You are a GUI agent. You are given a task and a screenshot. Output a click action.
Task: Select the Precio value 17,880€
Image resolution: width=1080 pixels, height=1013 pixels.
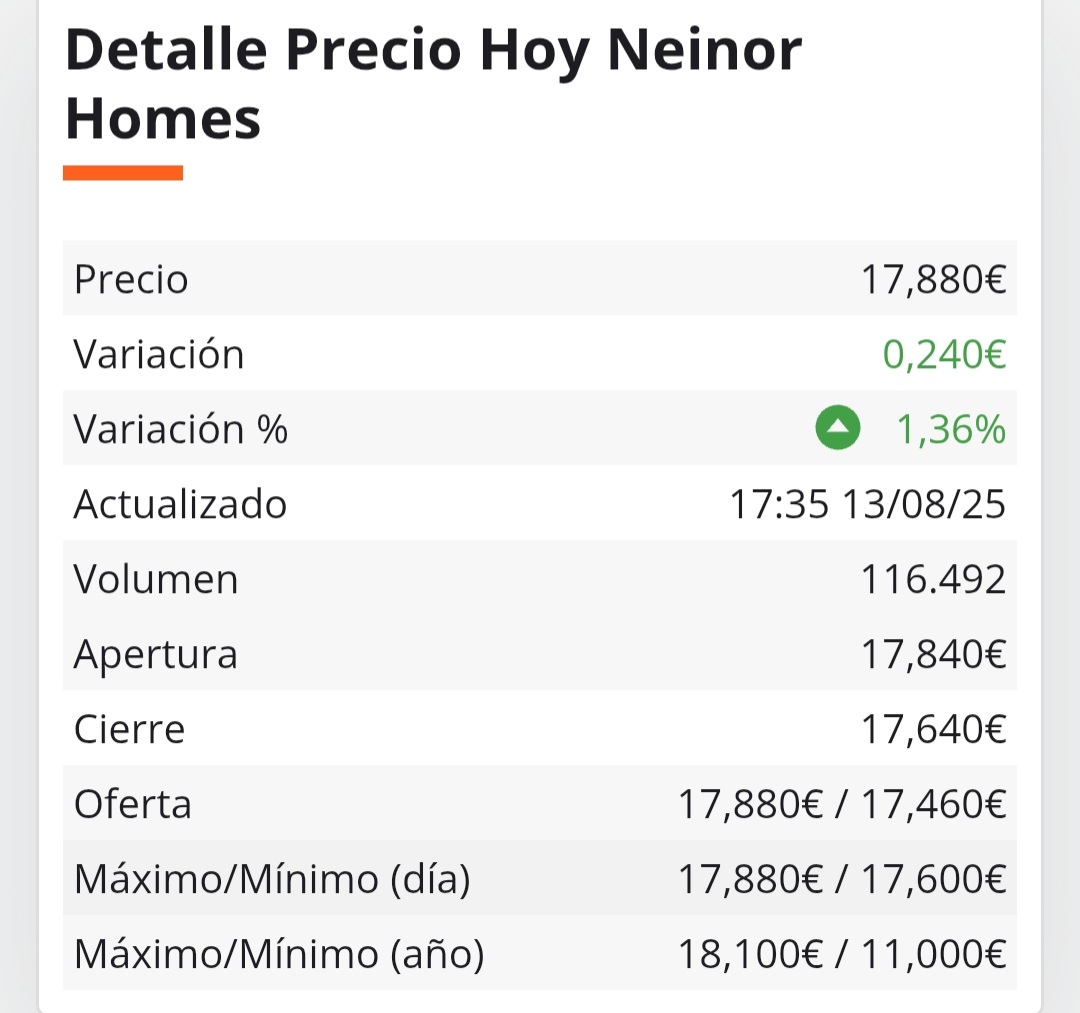tap(933, 280)
